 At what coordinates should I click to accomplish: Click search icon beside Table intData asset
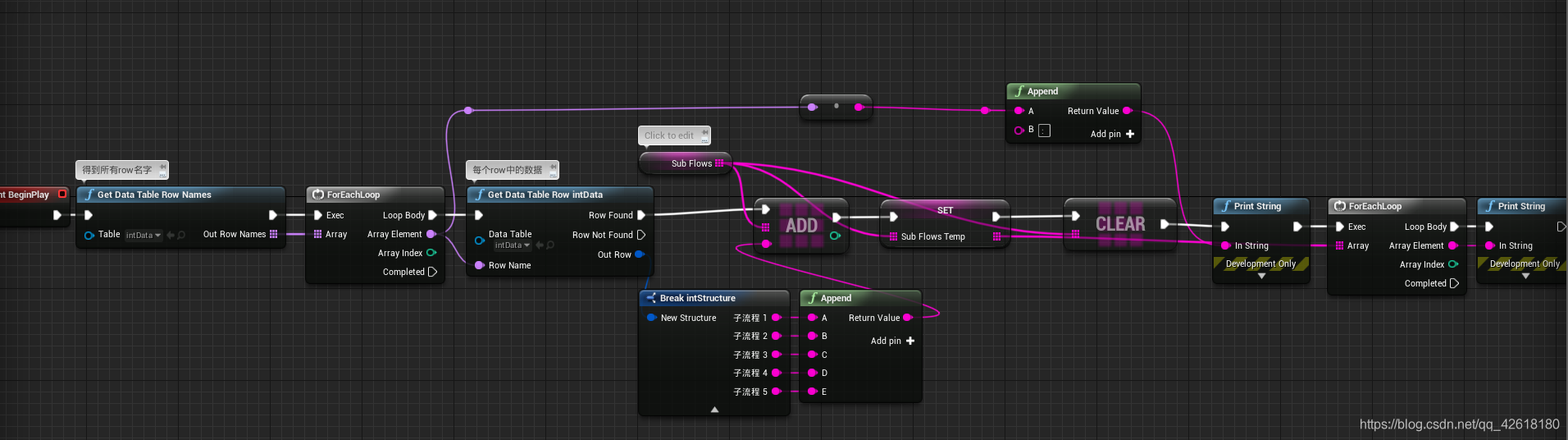(x=181, y=235)
